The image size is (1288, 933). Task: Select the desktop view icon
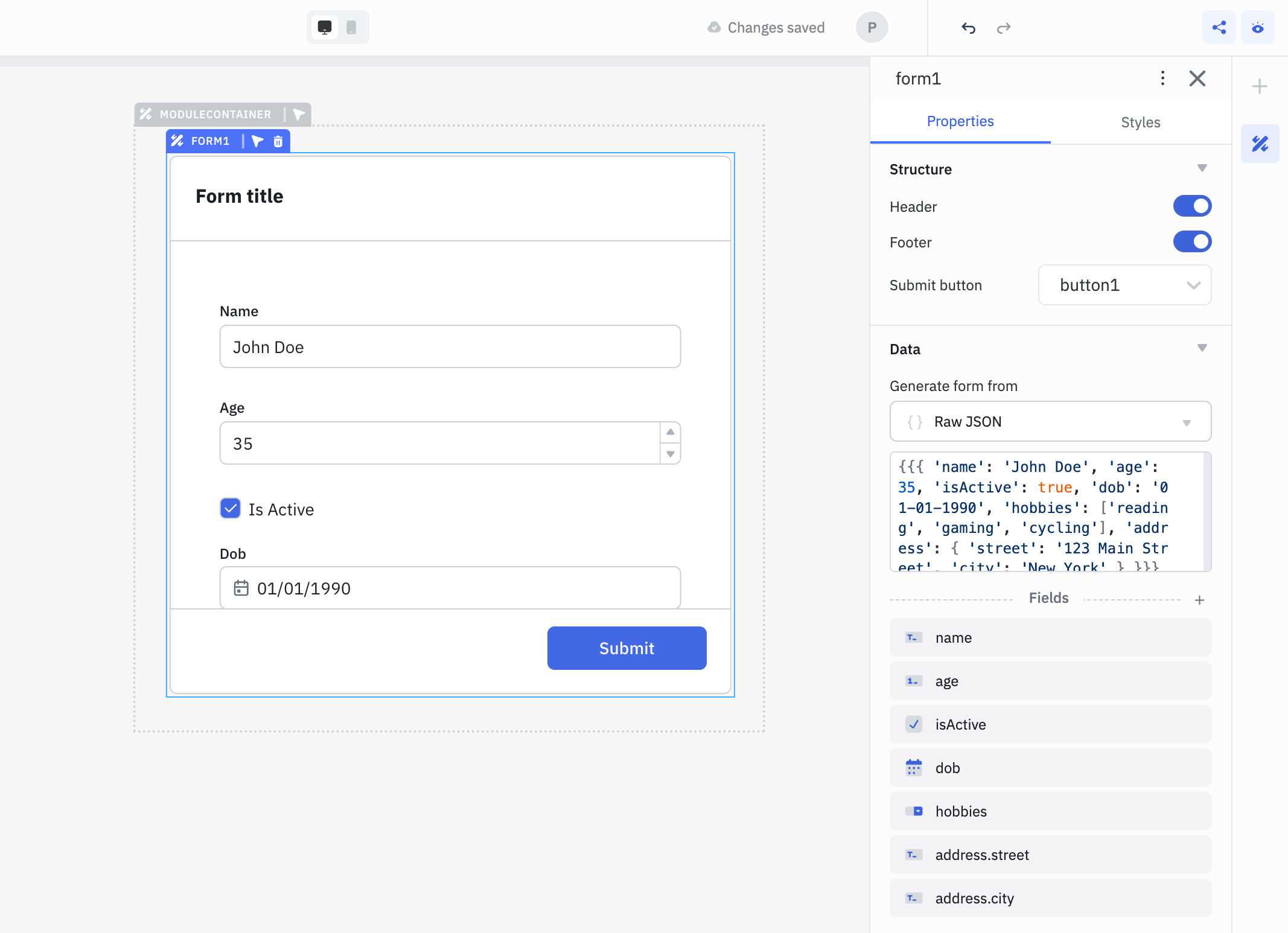[325, 27]
